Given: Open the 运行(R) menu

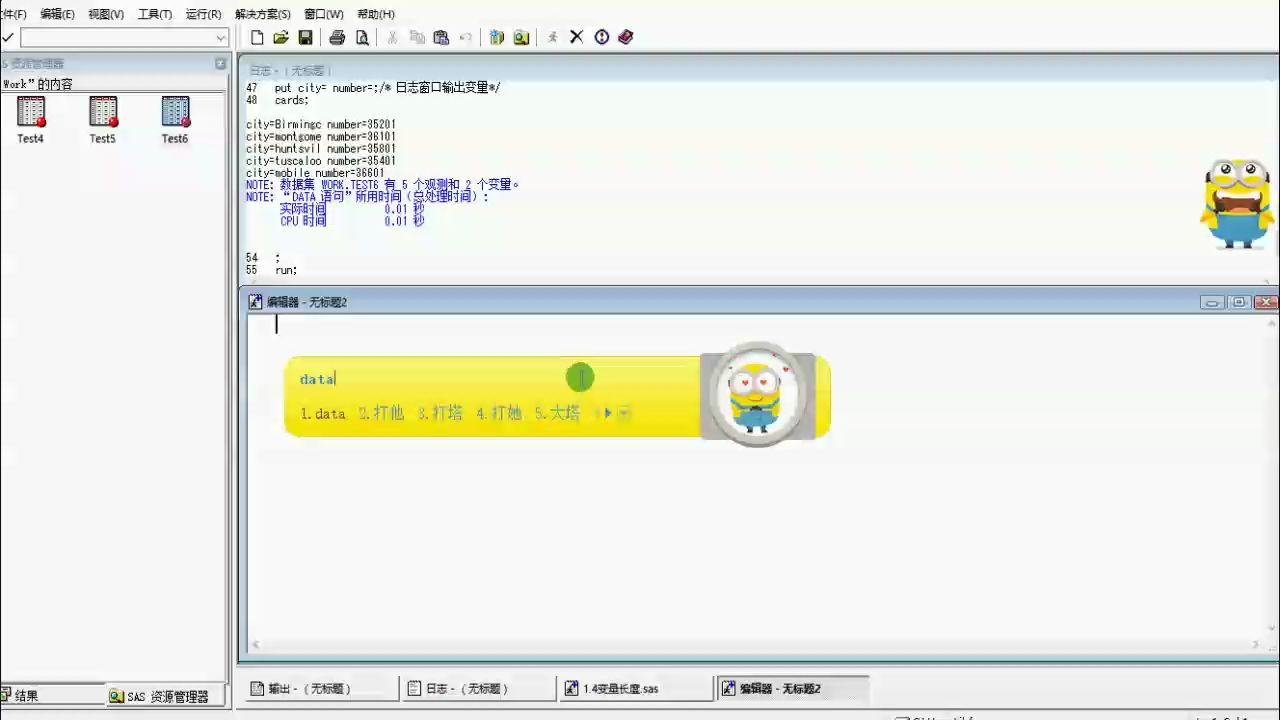Looking at the screenshot, I should [204, 14].
